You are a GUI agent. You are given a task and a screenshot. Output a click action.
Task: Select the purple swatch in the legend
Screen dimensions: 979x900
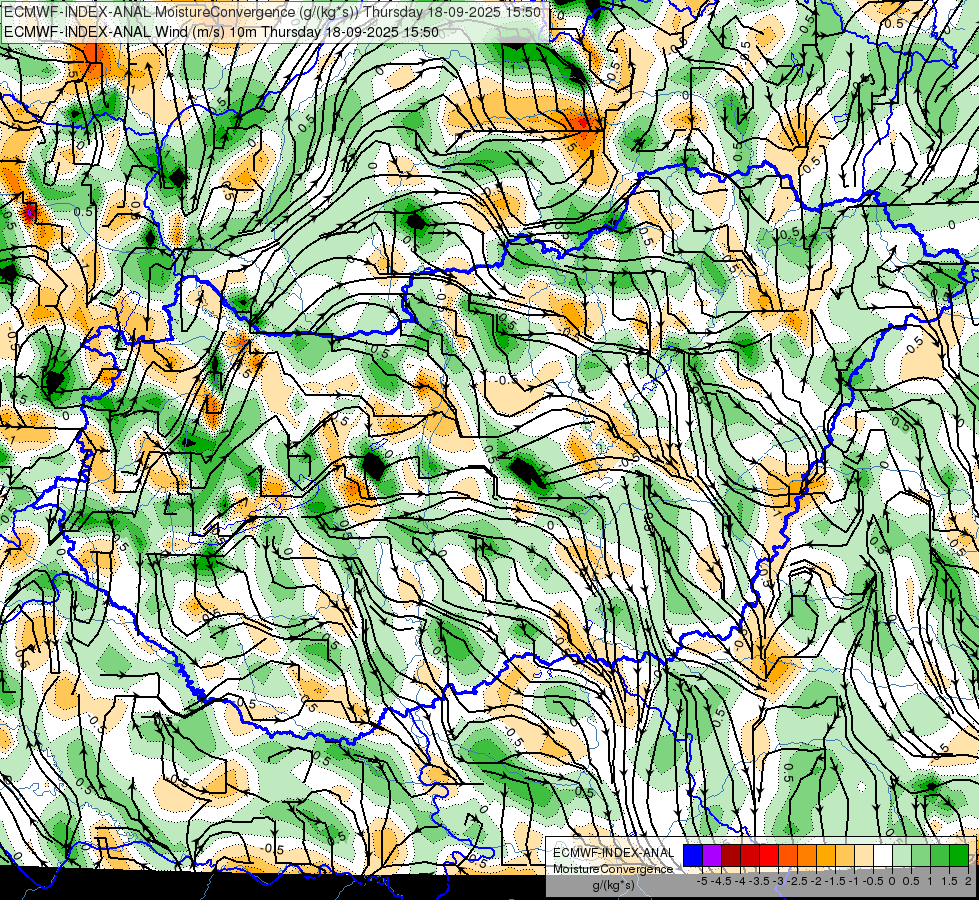tap(712, 855)
